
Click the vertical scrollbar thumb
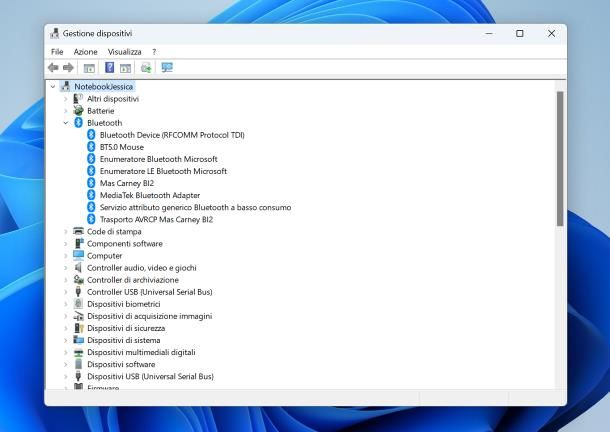click(x=560, y=158)
